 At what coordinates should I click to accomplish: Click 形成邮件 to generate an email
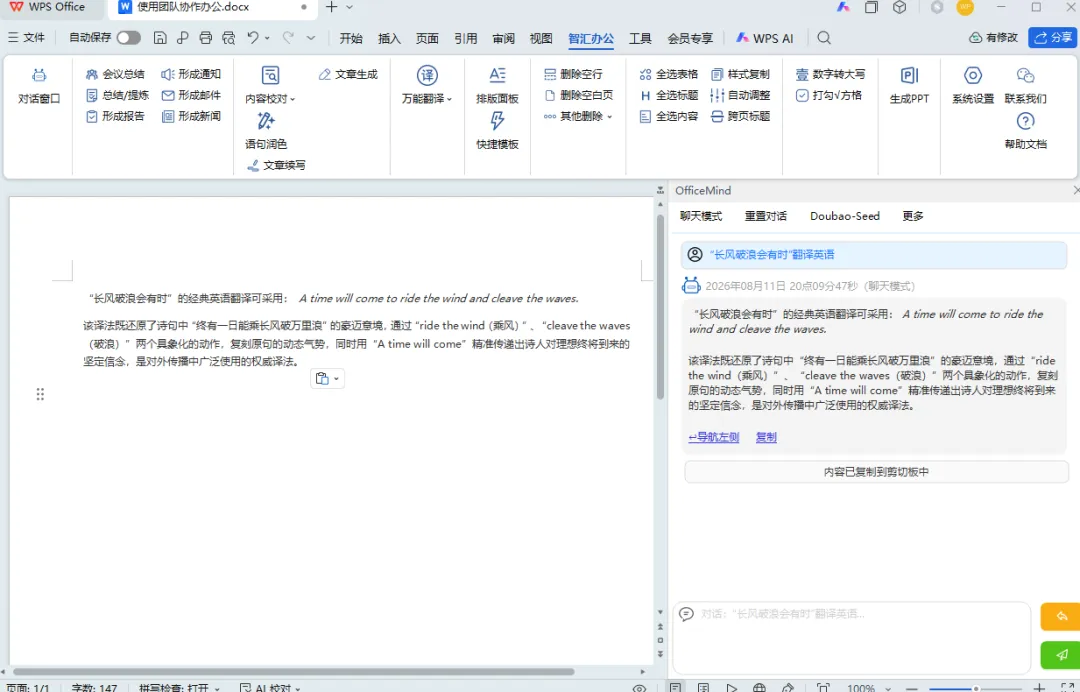191,95
